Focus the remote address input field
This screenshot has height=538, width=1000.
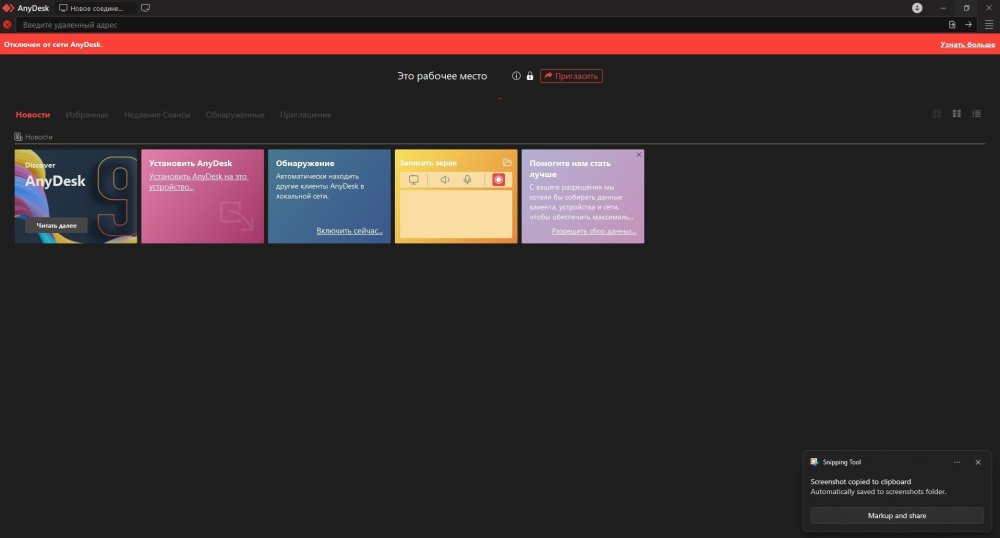pos(482,25)
